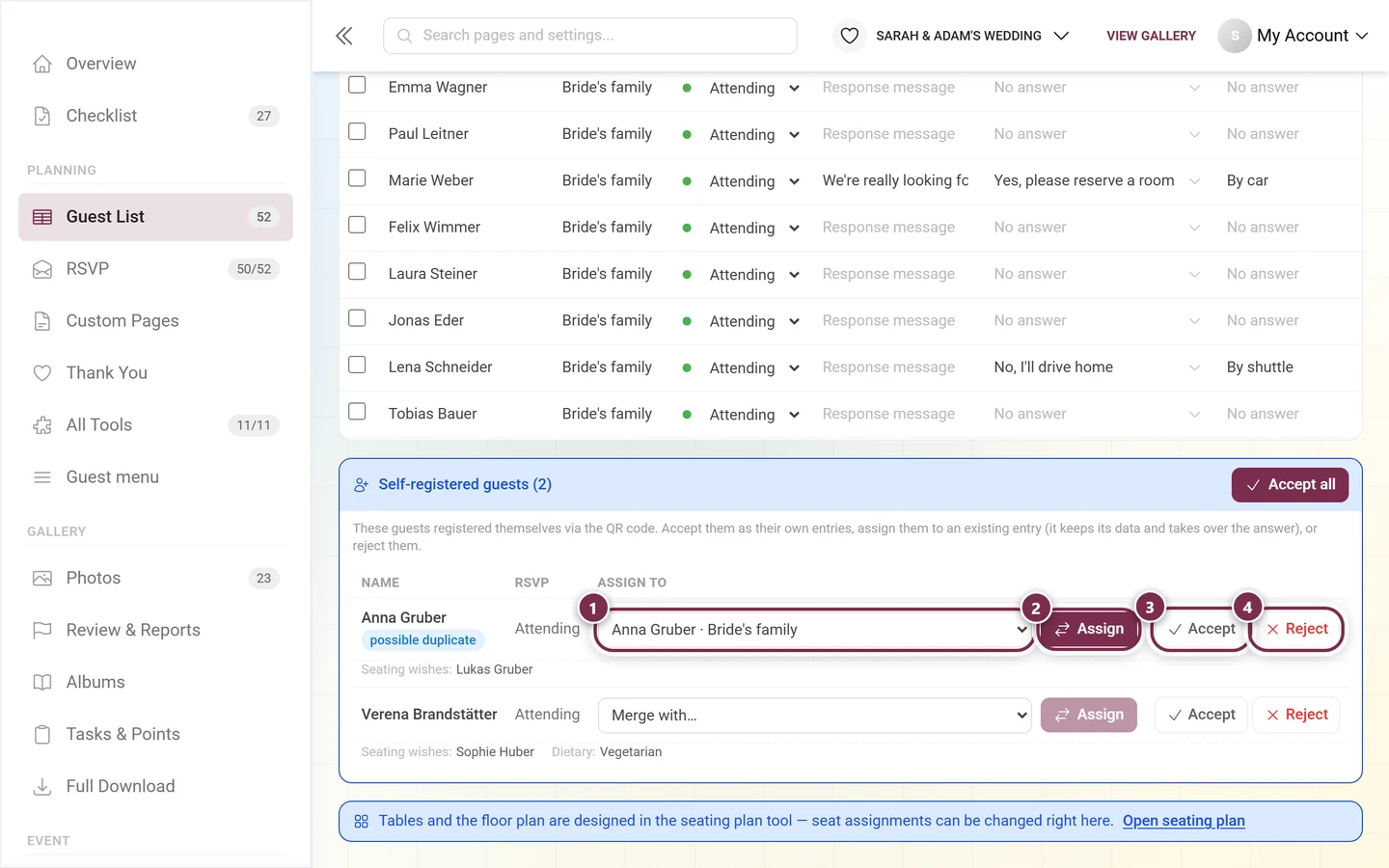Check the Tobias Bauer row checkbox
This screenshot has width=1389, height=868.
(357, 412)
